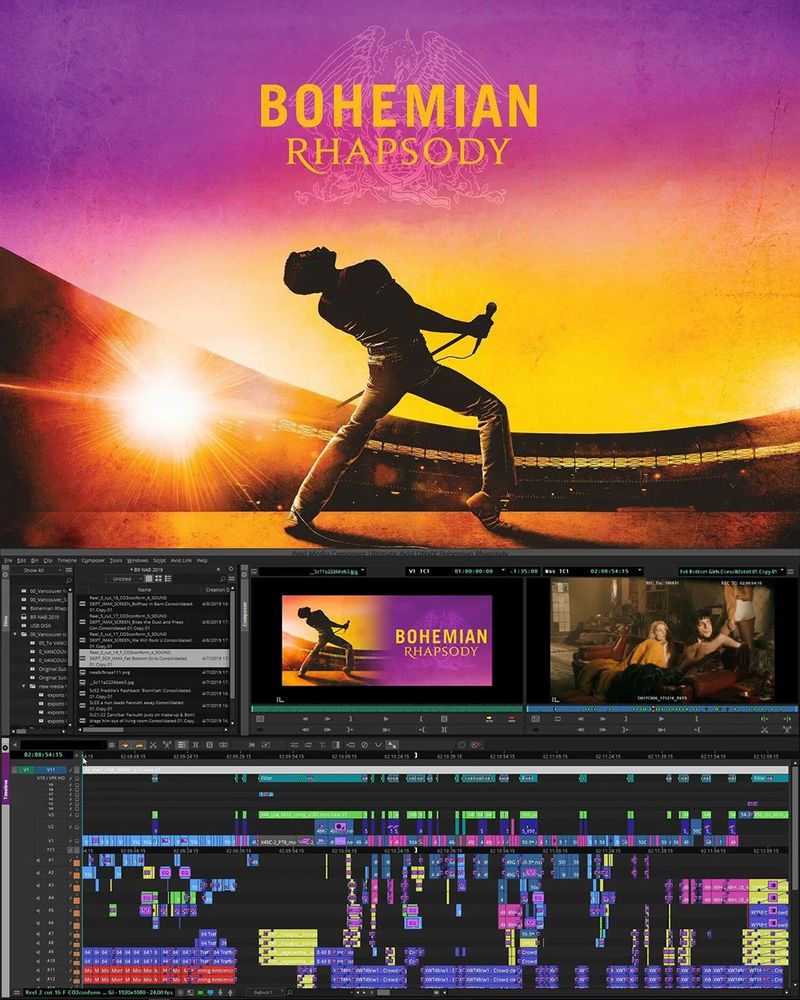This screenshot has height=1000, width=800.
Task: Select Sc52 Freddie's flashback Bismillah clip row
Action: point(153,693)
